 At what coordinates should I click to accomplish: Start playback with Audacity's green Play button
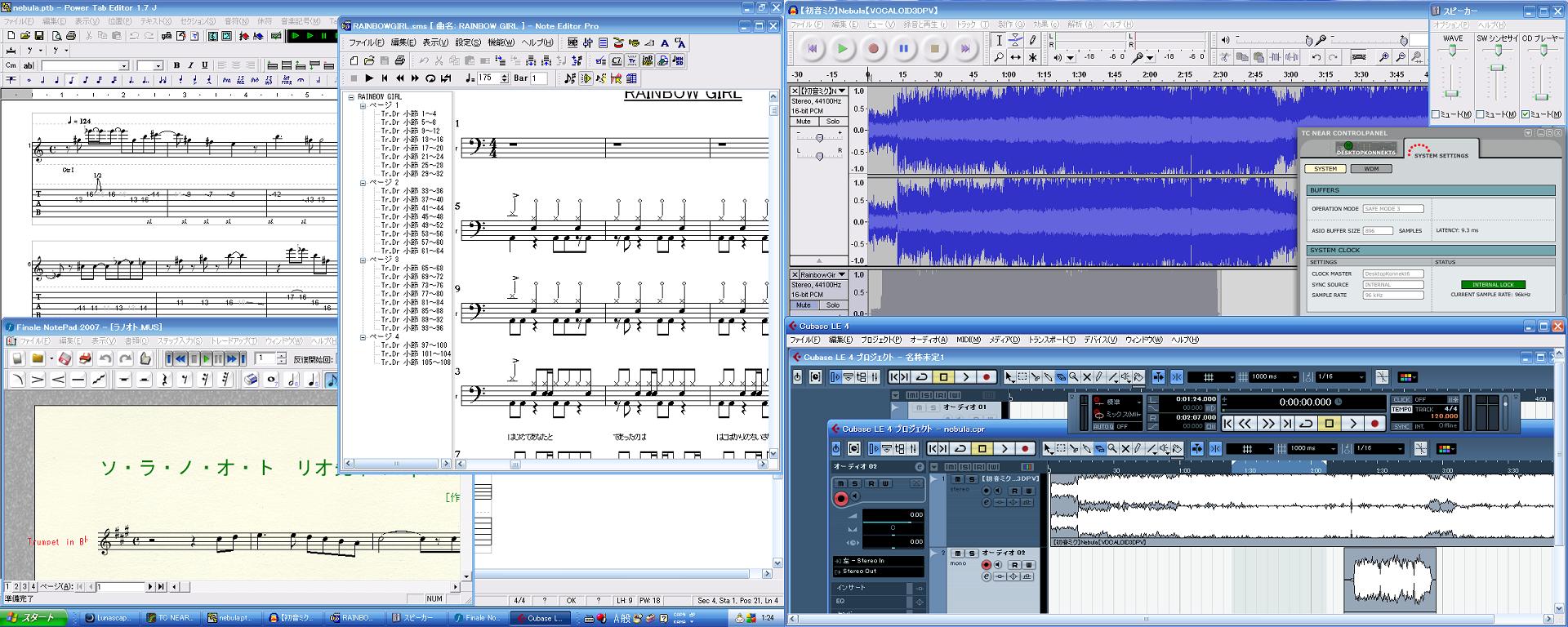[842, 49]
